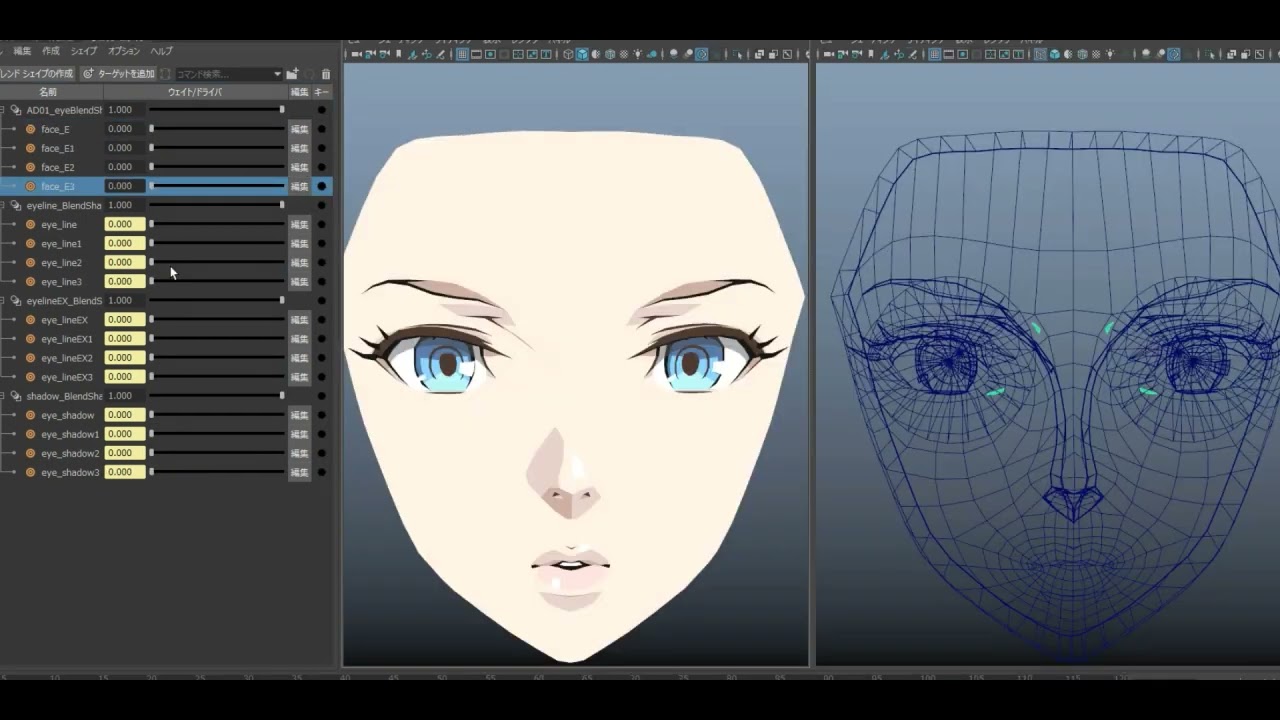Select wireframe cube icon in left viewport toolbar
Image resolution: width=1280 pixels, height=720 pixels.
(x=568, y=54)
